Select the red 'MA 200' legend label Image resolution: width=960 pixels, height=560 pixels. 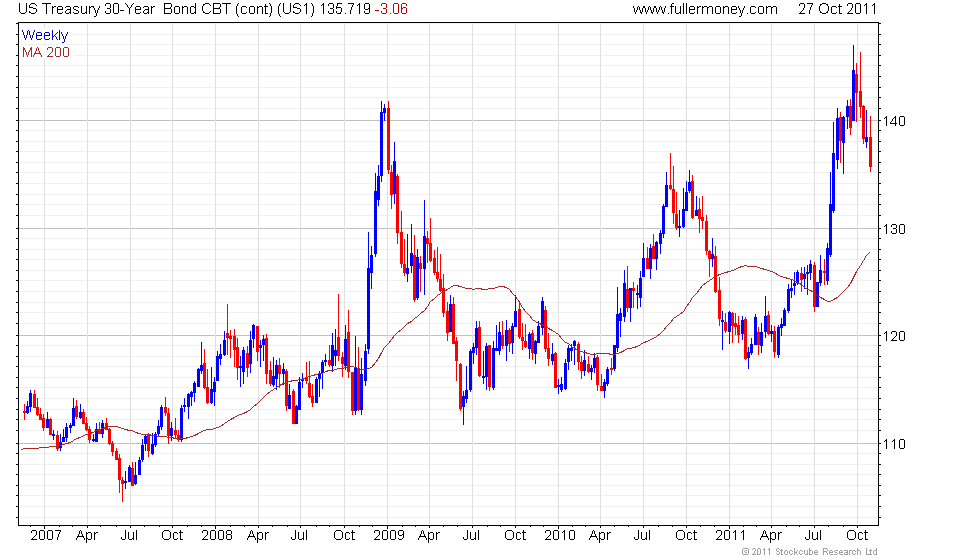coord(46,53)
